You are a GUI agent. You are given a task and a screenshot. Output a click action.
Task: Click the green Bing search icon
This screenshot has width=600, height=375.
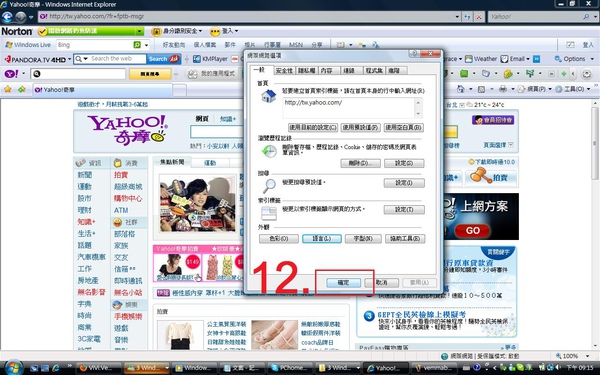(x=137, y=45)
